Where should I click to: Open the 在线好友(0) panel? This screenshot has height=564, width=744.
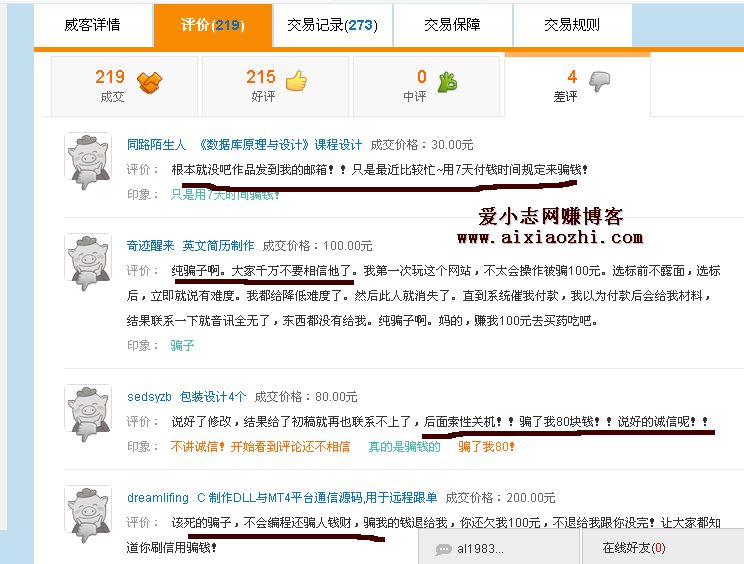(633, 548)
